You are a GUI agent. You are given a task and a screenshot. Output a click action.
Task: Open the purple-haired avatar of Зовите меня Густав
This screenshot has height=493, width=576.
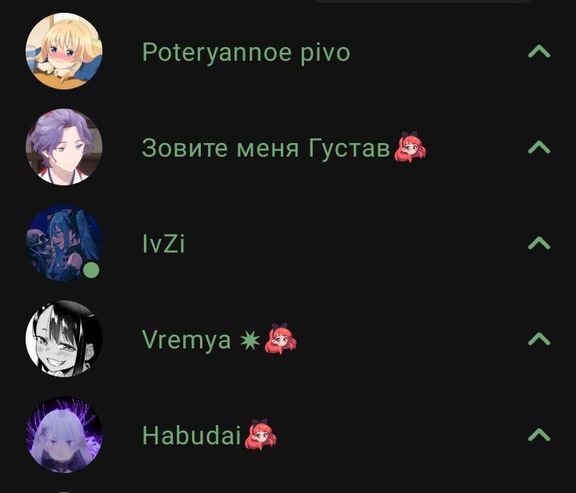coord(64,147)
